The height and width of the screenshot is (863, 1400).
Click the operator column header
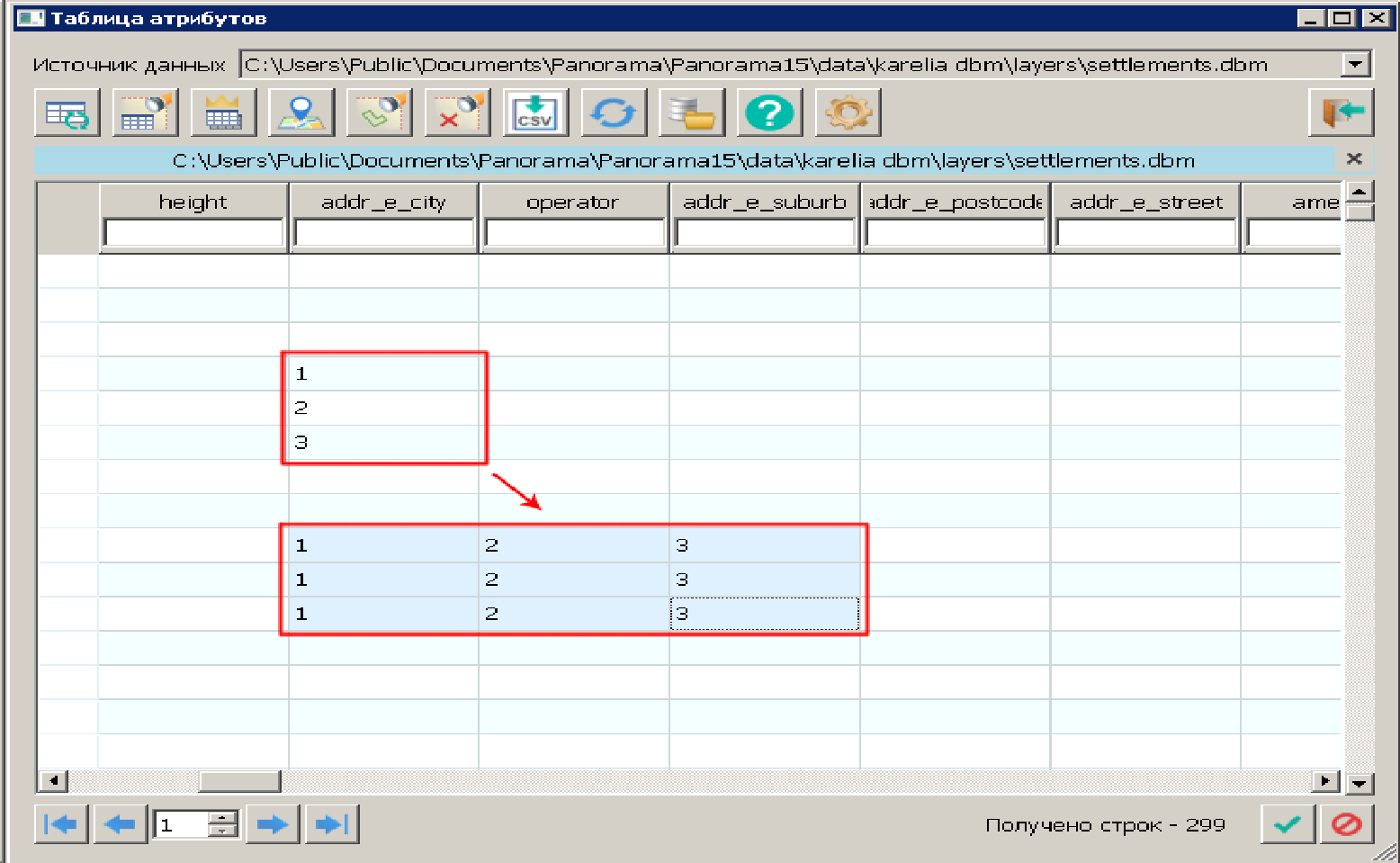coord(573,202)
